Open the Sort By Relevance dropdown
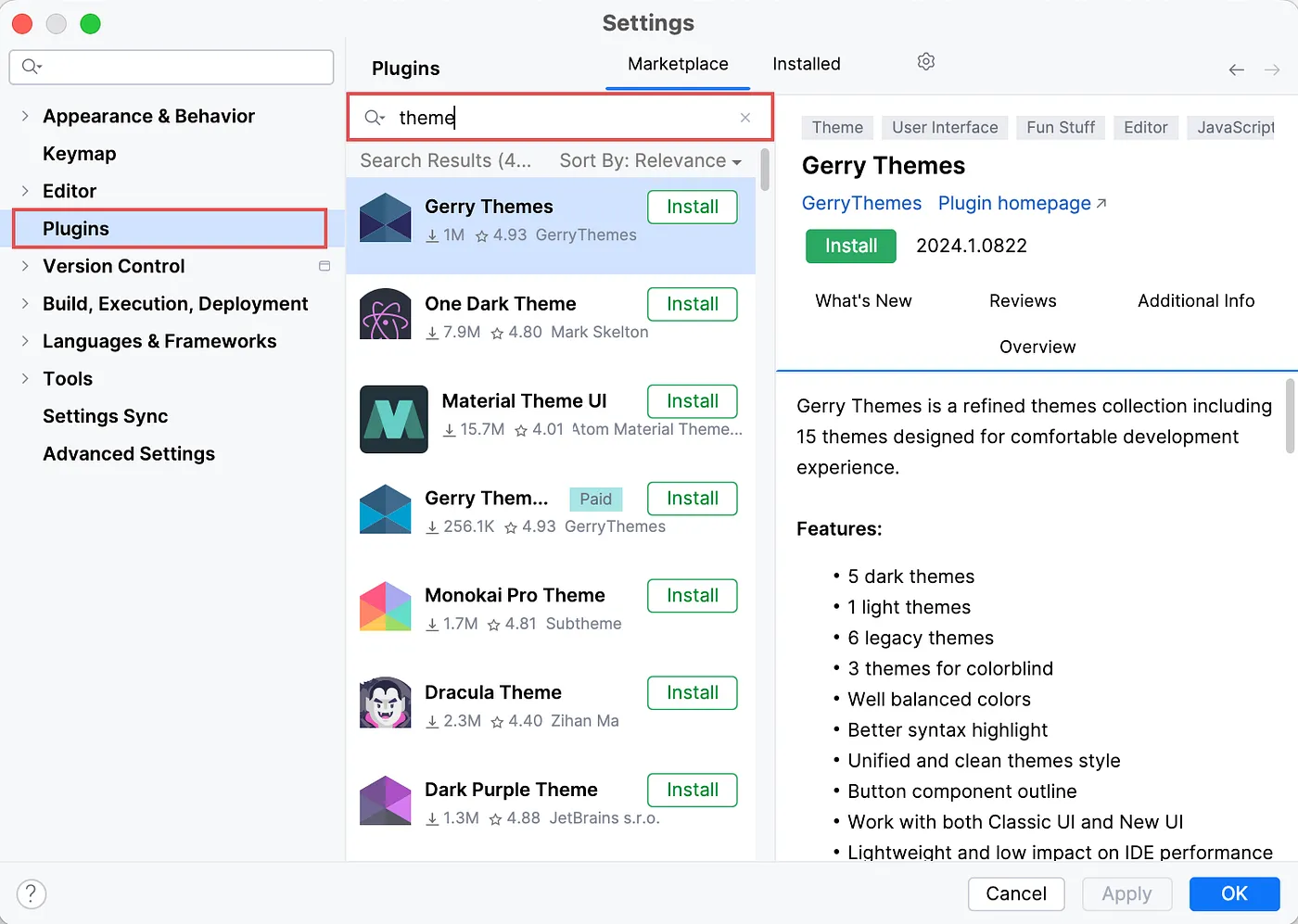 coord(649,160)
